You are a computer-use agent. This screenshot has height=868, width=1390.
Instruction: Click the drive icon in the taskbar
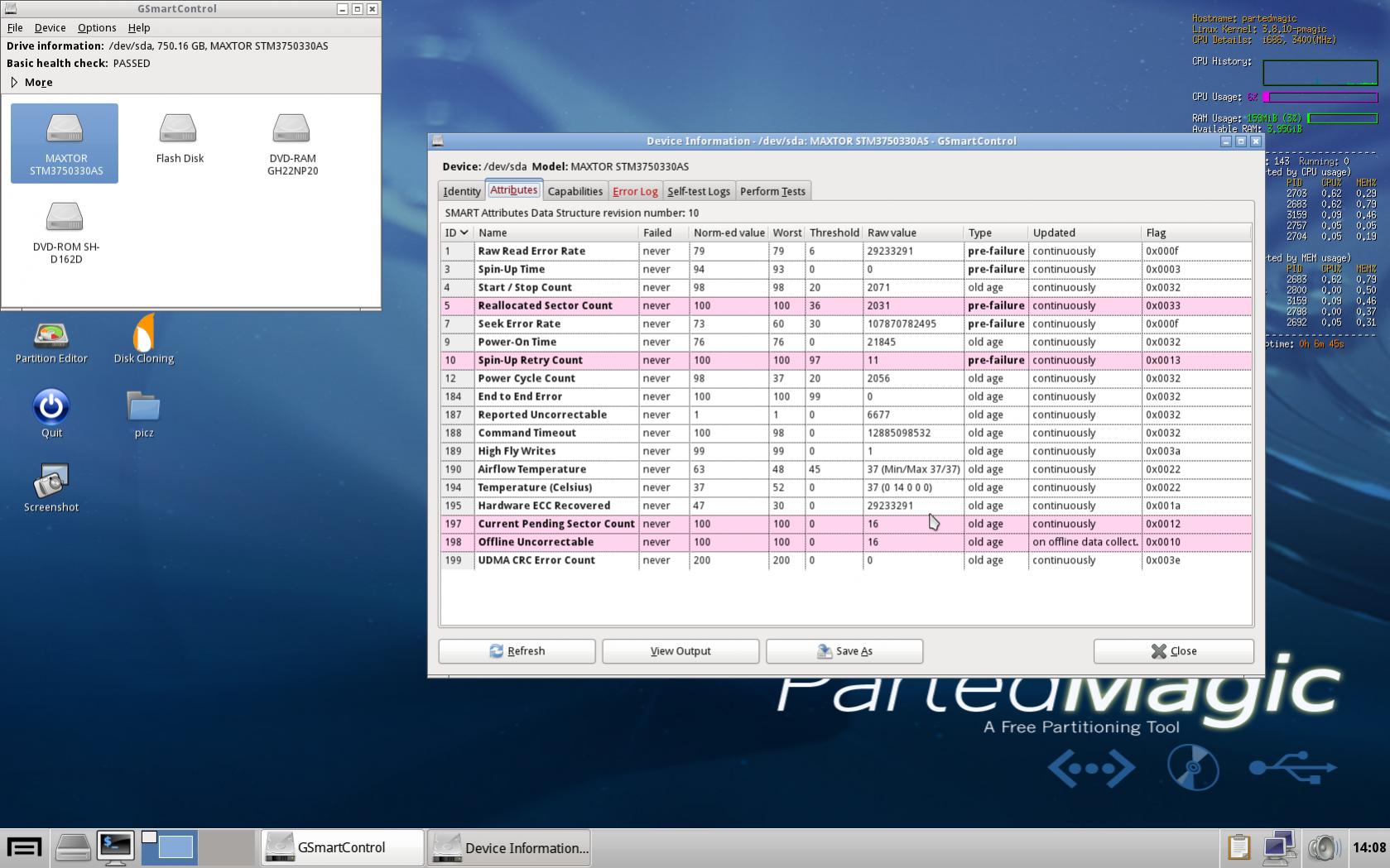(x=73, y=847)
